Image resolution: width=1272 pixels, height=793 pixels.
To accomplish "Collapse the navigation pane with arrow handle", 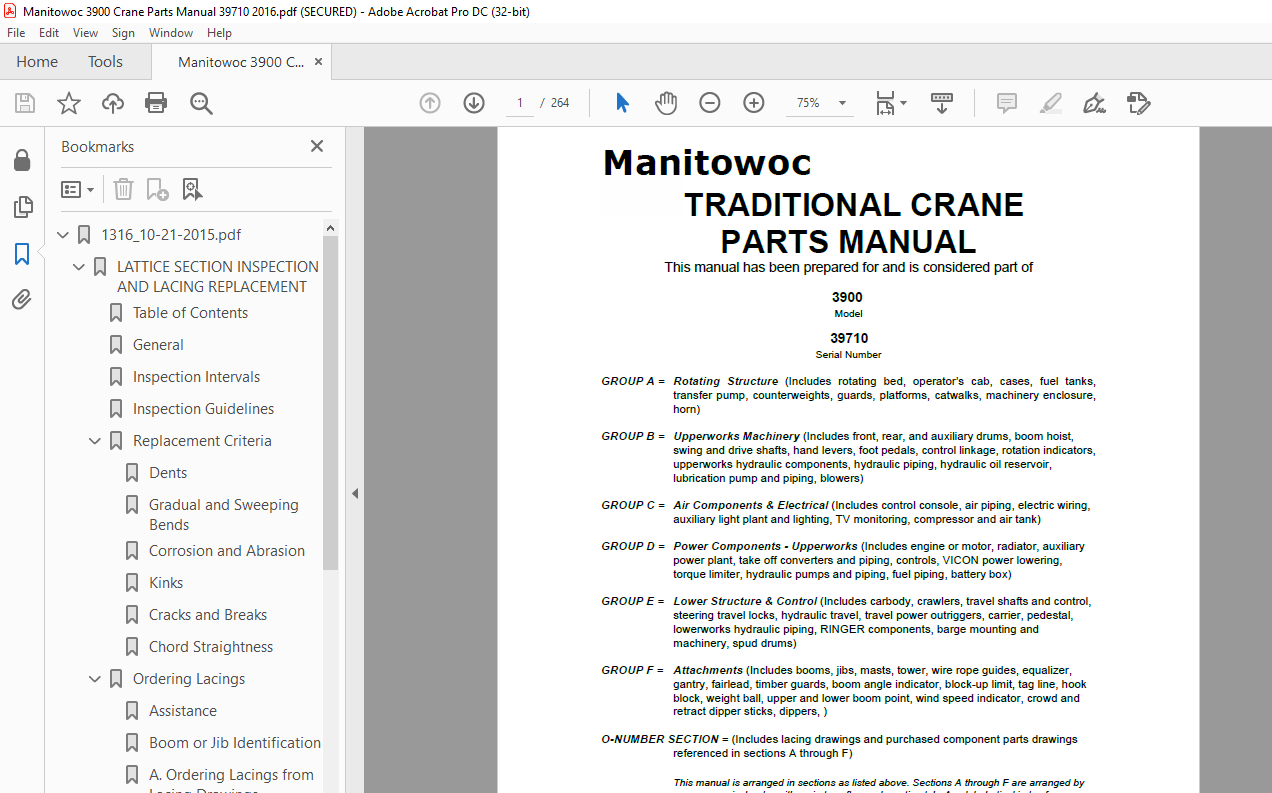I will [354, 493].
